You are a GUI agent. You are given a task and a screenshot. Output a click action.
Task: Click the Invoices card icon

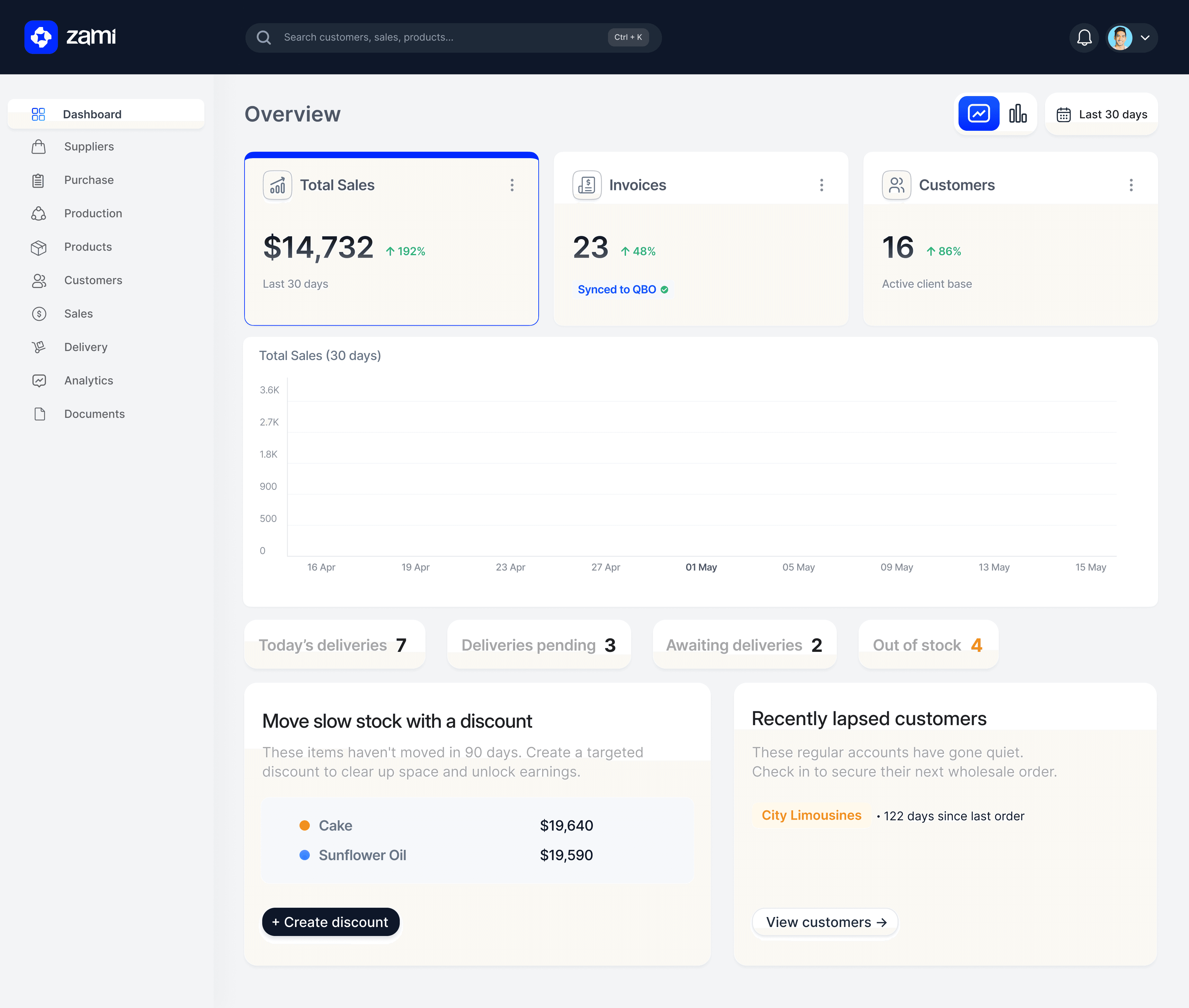click(x=587, y=185)
